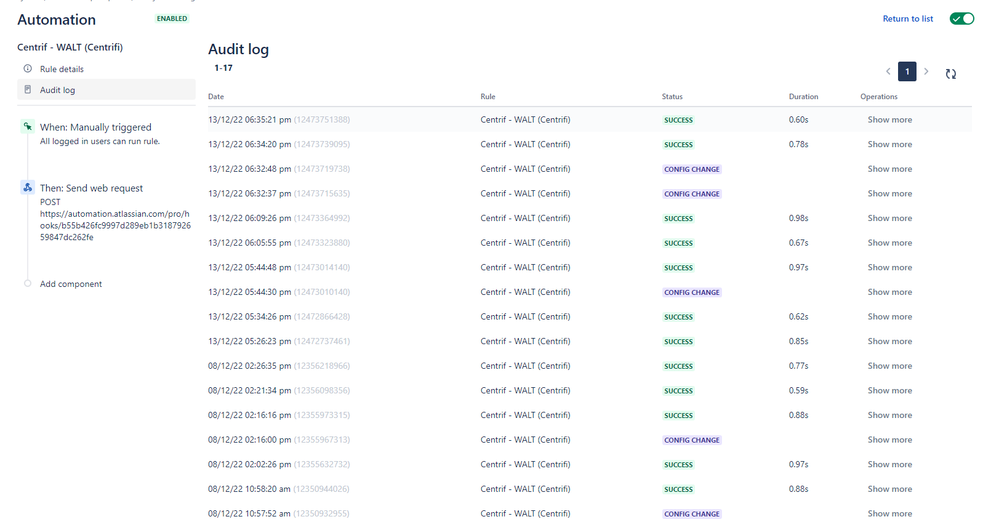Open the Audit log sidebar item
This screenshot has height=519, width=999.
point(106,90)
